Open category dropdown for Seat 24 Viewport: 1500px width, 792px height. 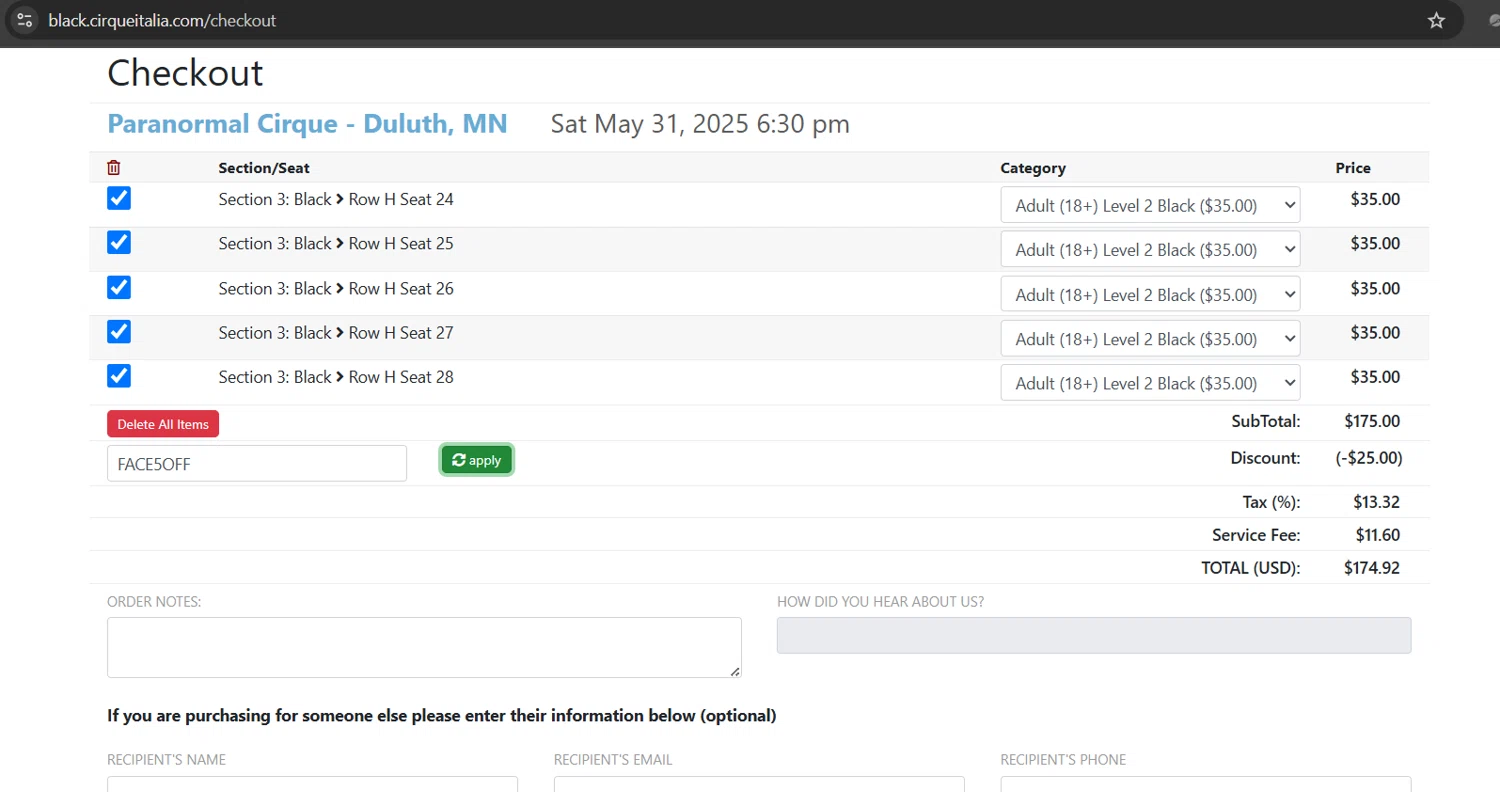click(1149, 205)
